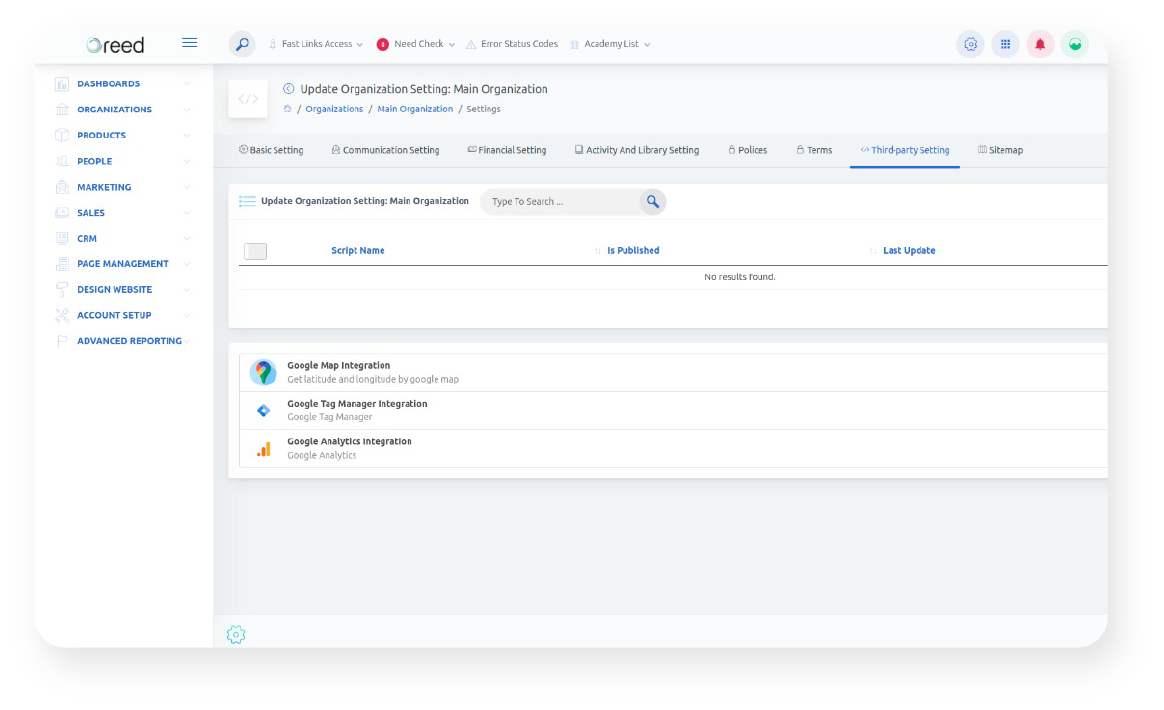The image size is (1164, 710).
Task: Open the CRM sidebar menu
Action: coord(87,238)
